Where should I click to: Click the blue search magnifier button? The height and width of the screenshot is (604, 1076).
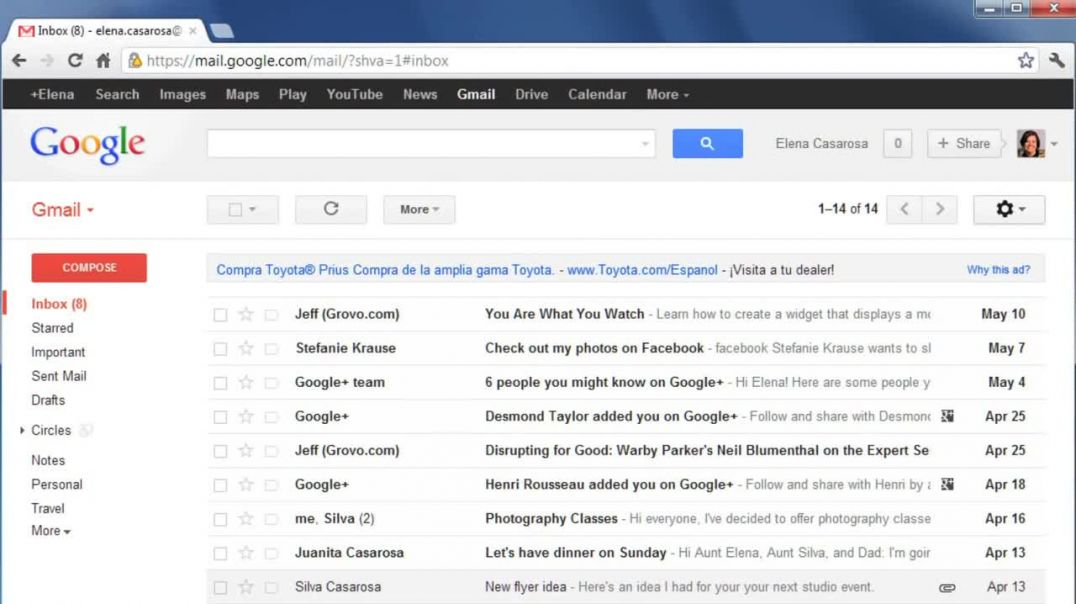(707, 143)
